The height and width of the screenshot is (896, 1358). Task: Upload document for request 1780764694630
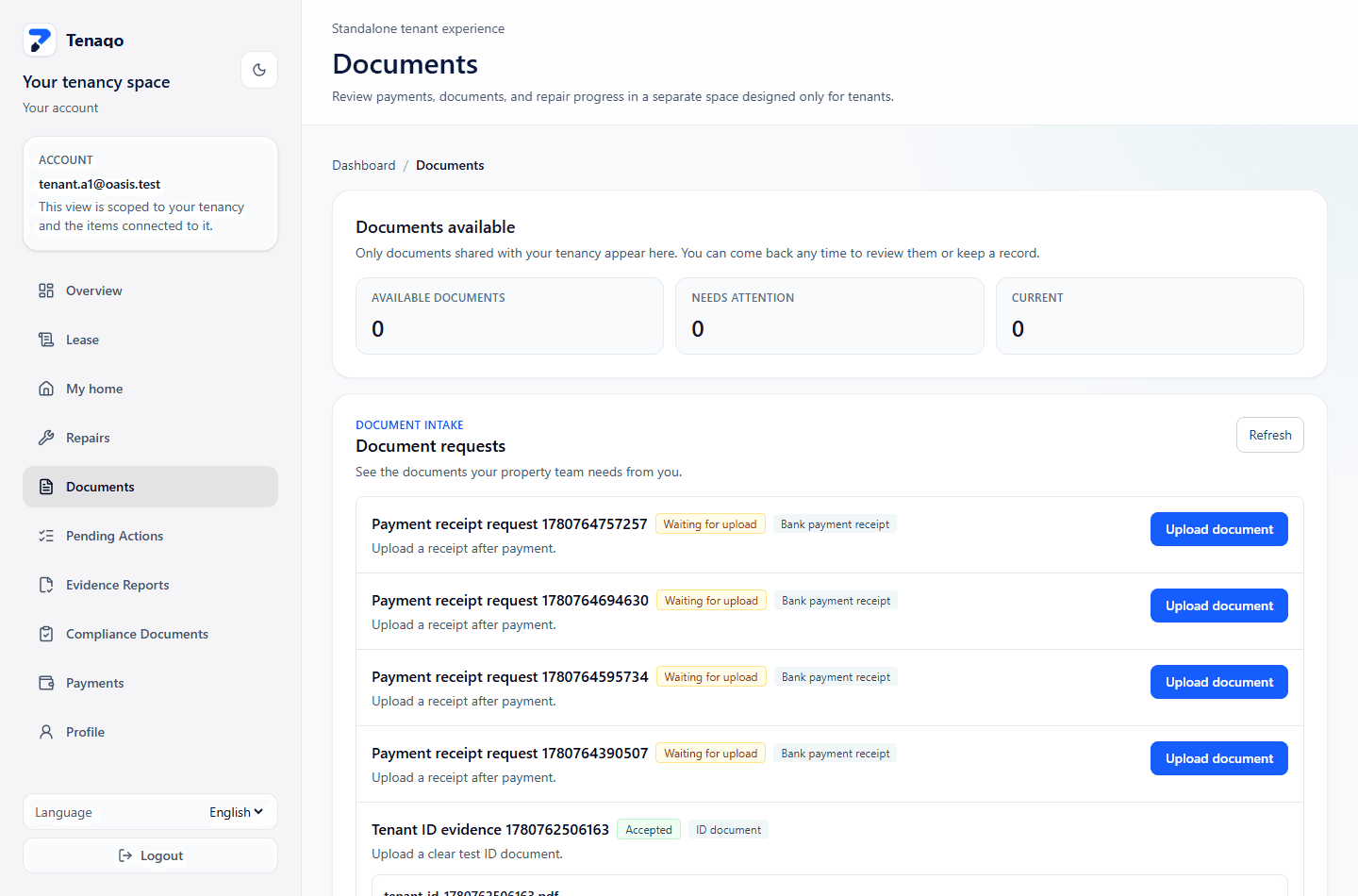pos(1218,606)
